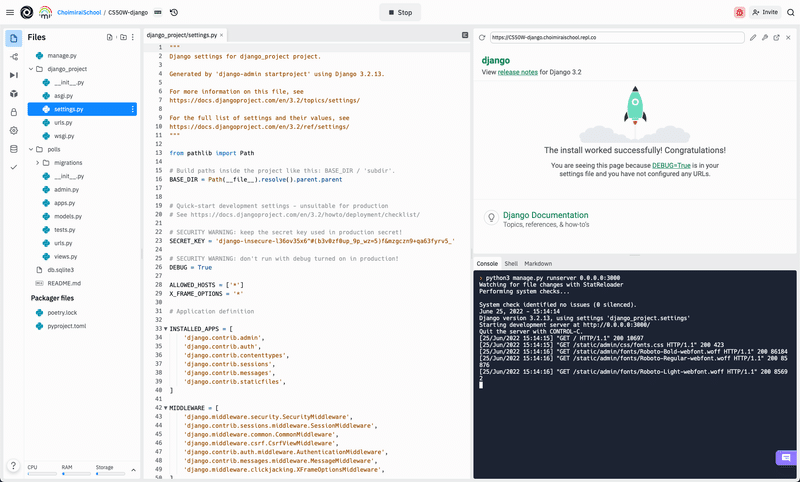Image resolution: width=800 pixels, height=482 pixels.
Task: Open the chat support bubble
Action: (786, 458)
